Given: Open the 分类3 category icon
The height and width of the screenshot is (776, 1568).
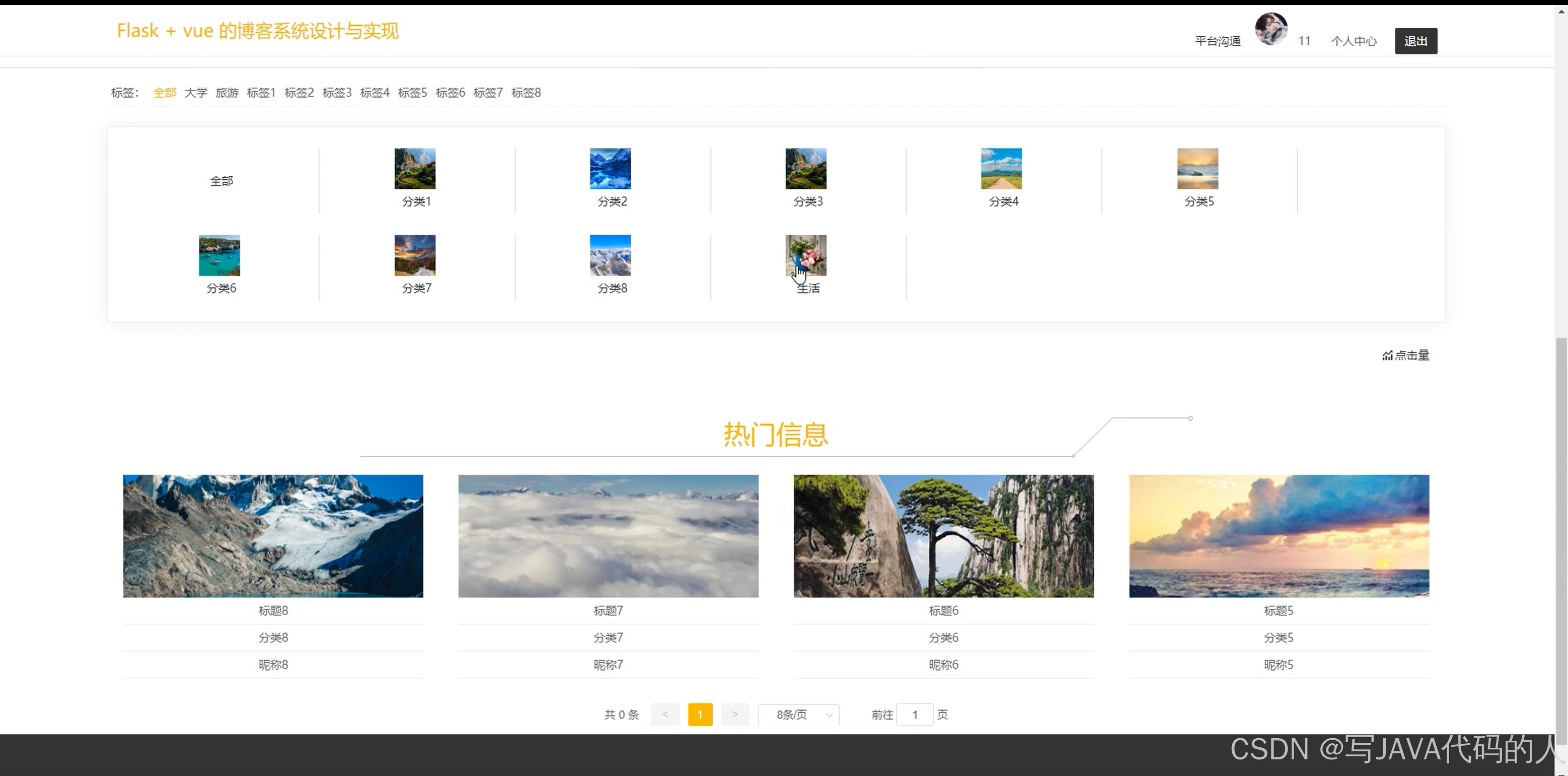Looking at the screenshot, I should click(806, 169).
